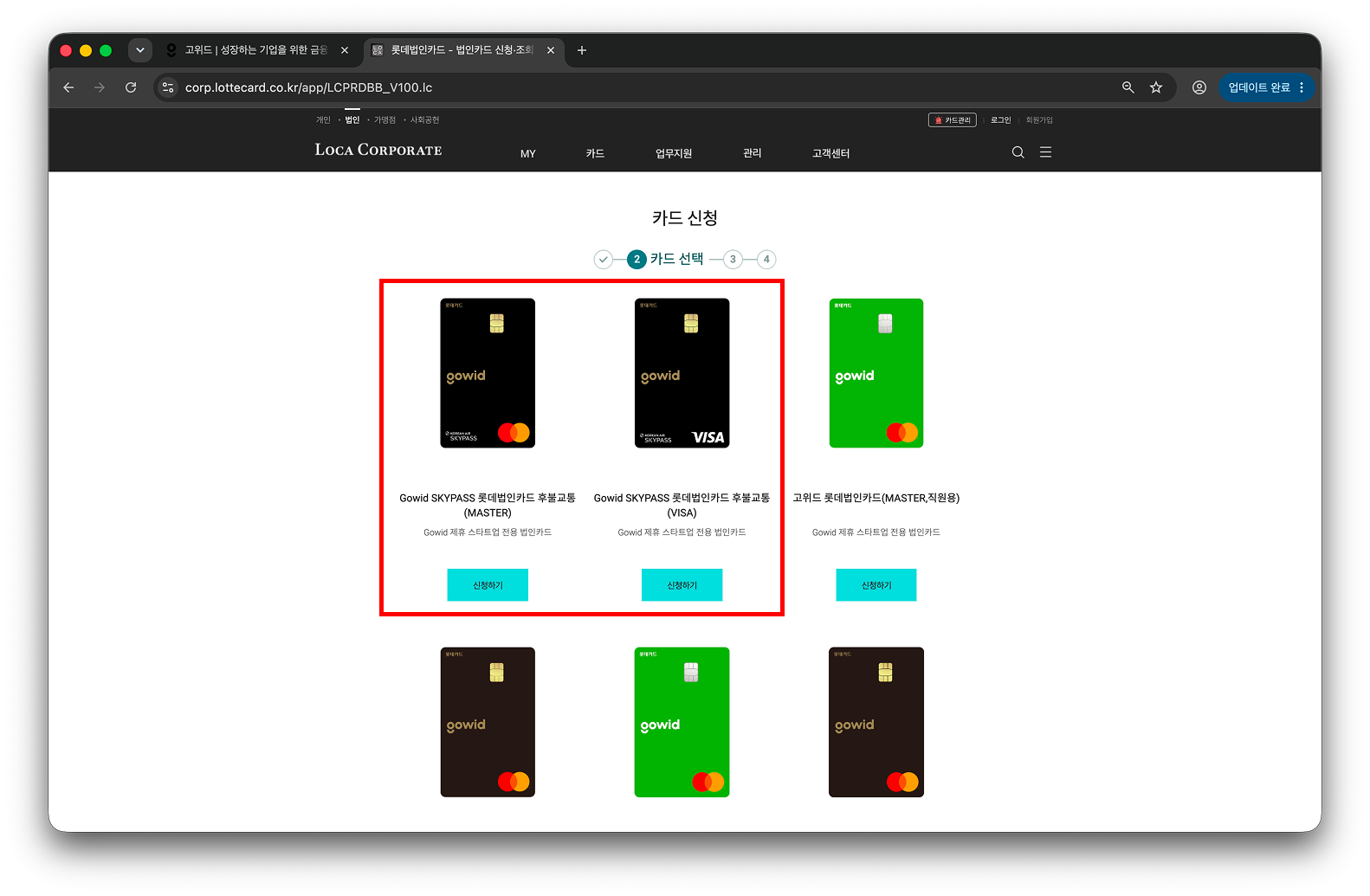Click the 업데이트 완료 button
The image size is (1370, 896).
pos(1267,87)
